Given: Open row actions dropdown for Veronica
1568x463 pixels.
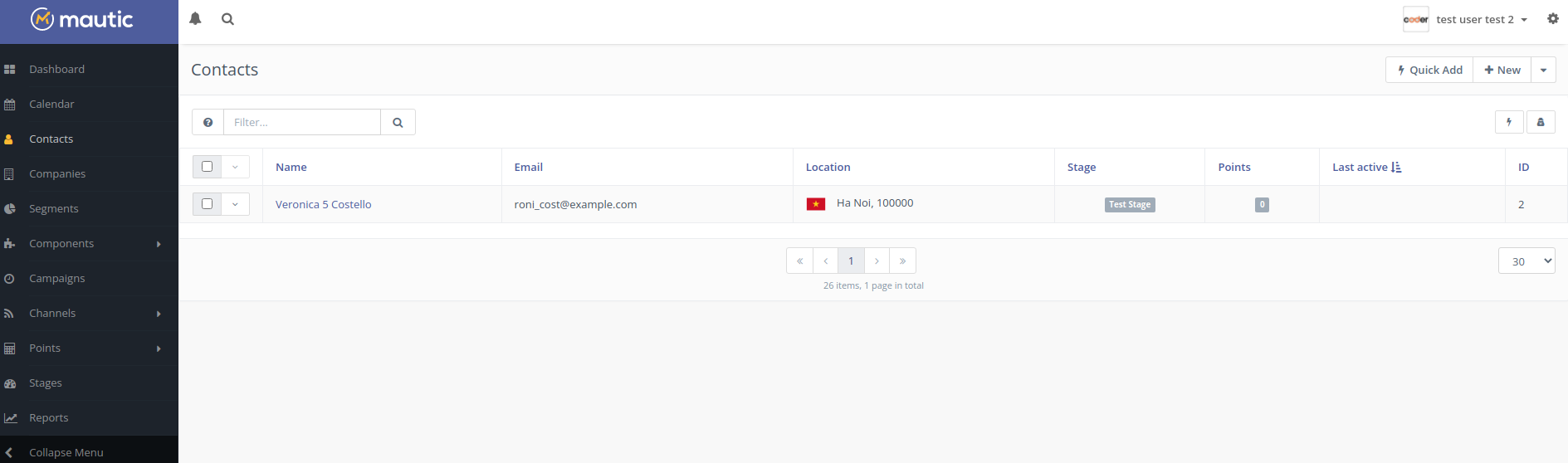Looking at the screenshot, I should coord(235,204).
